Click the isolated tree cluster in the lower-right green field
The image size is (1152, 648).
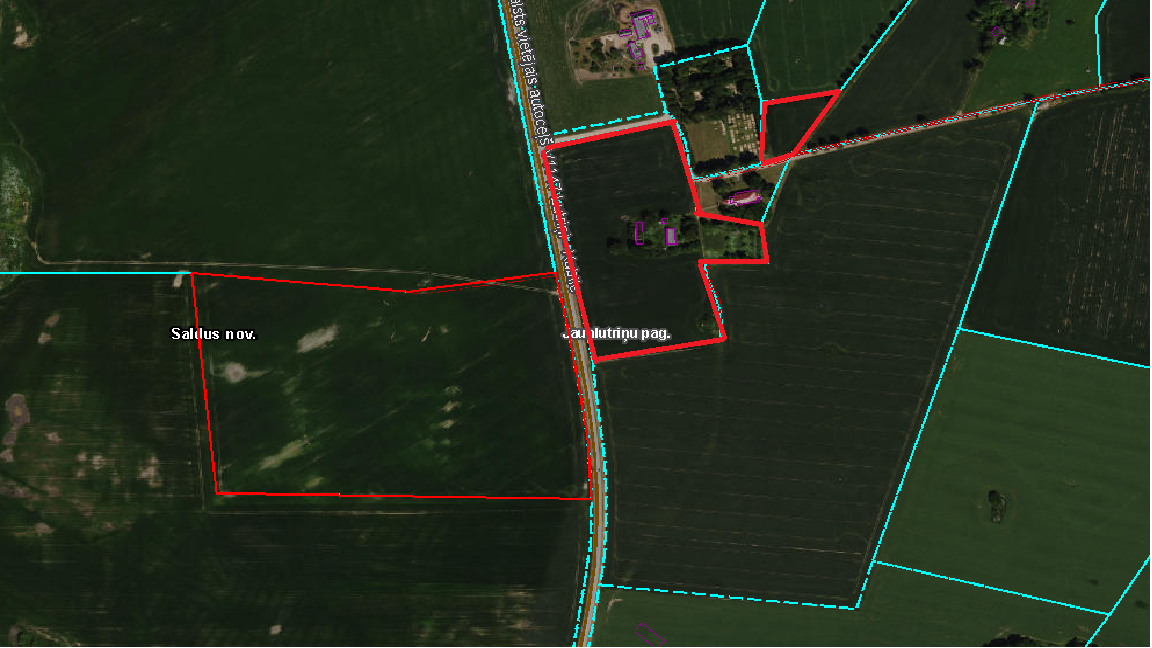[x=995, y=505]
